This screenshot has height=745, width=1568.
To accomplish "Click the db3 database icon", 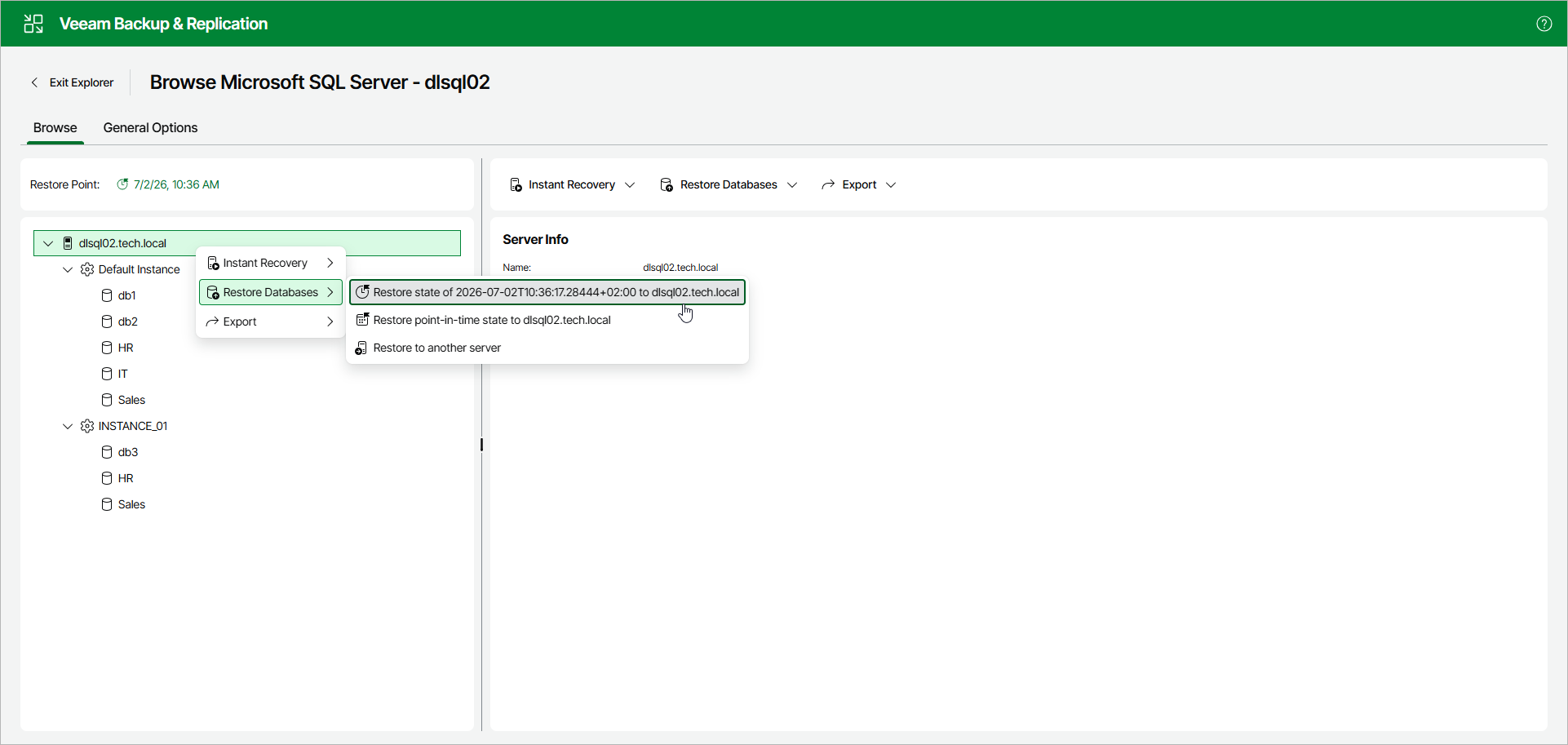I will [107, 452].
